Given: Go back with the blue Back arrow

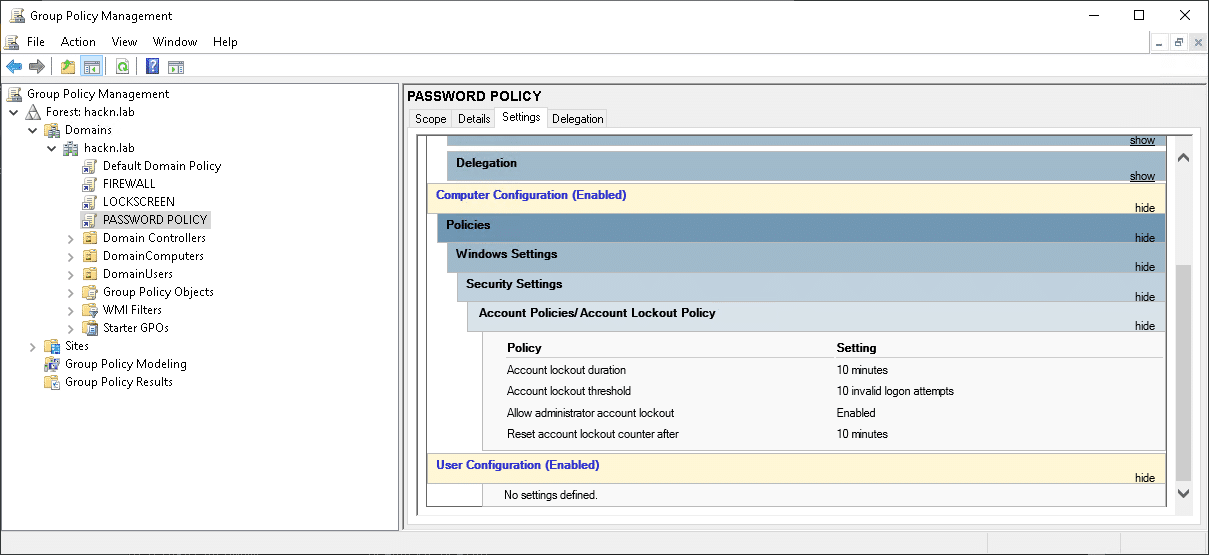Looking at the screenshot, I should [14, 67].
